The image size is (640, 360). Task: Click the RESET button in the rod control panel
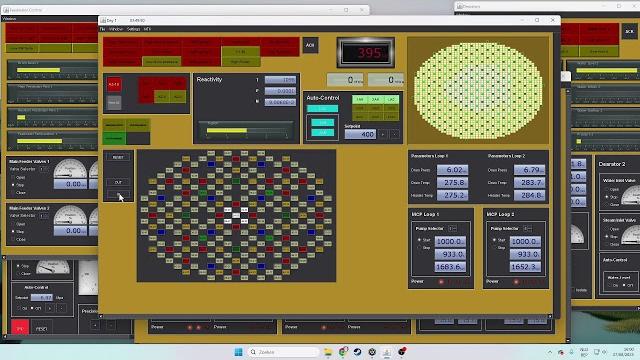tap(118, 157)
